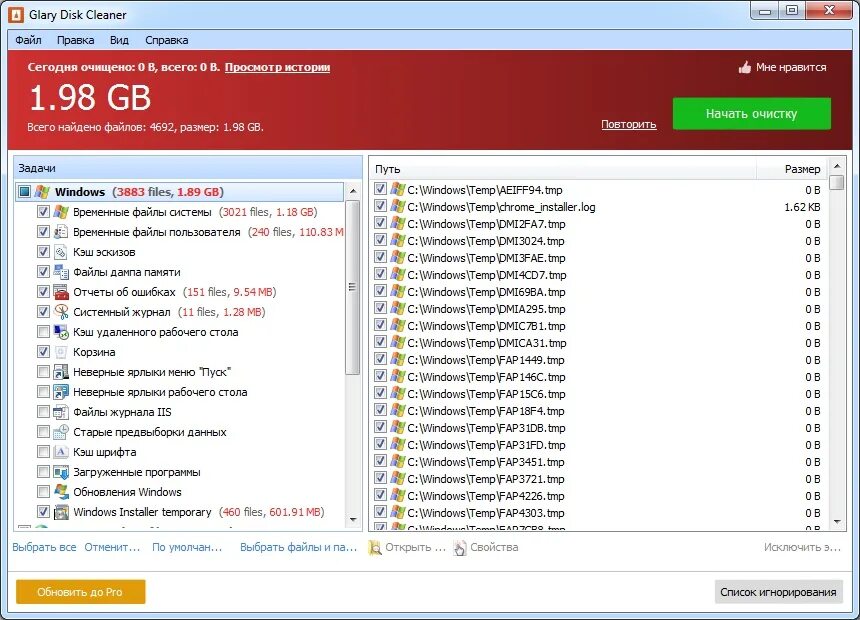The width and height of the screenshot is (860, 620).
Task: Click the Открыть folder icon
Action: [375, 548]
